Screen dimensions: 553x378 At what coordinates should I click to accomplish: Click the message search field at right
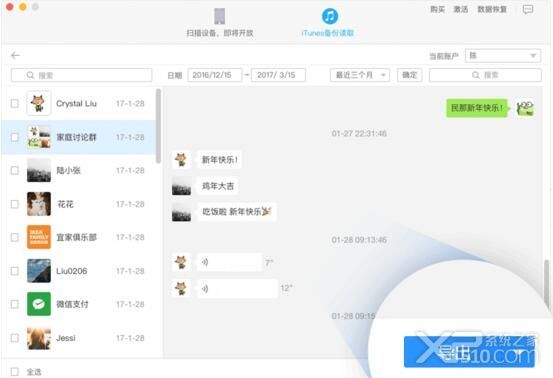tap(485, 75)
